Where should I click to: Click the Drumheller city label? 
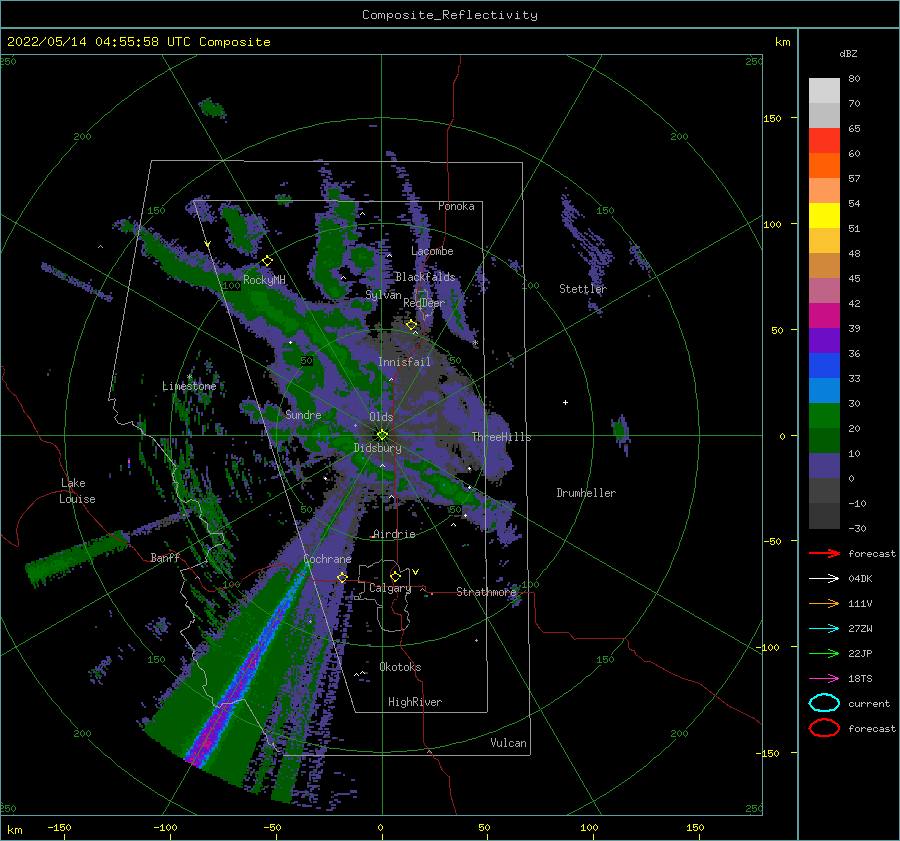[x=586, y=493]
